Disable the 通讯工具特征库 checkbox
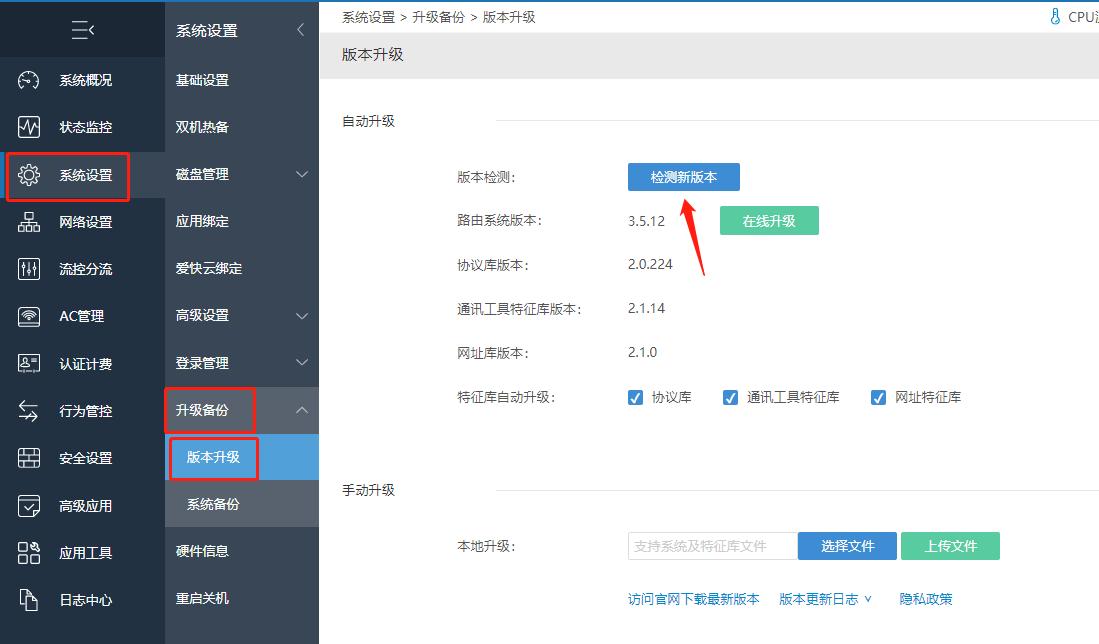 (x=731, y=397)
